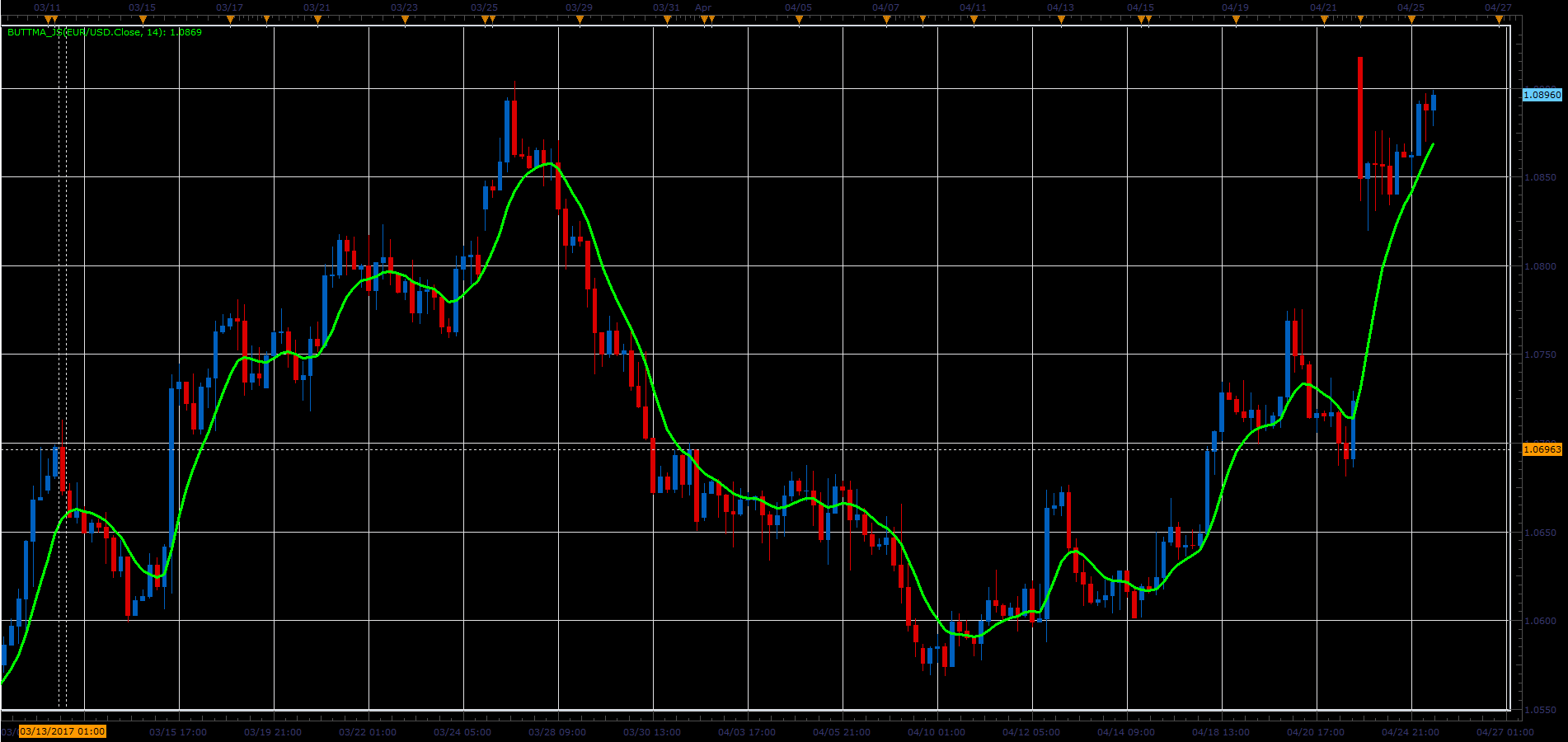The image size is (1568, 742).
Task: Click the 1.0650 price axis label
Action: coord(1541,533)
